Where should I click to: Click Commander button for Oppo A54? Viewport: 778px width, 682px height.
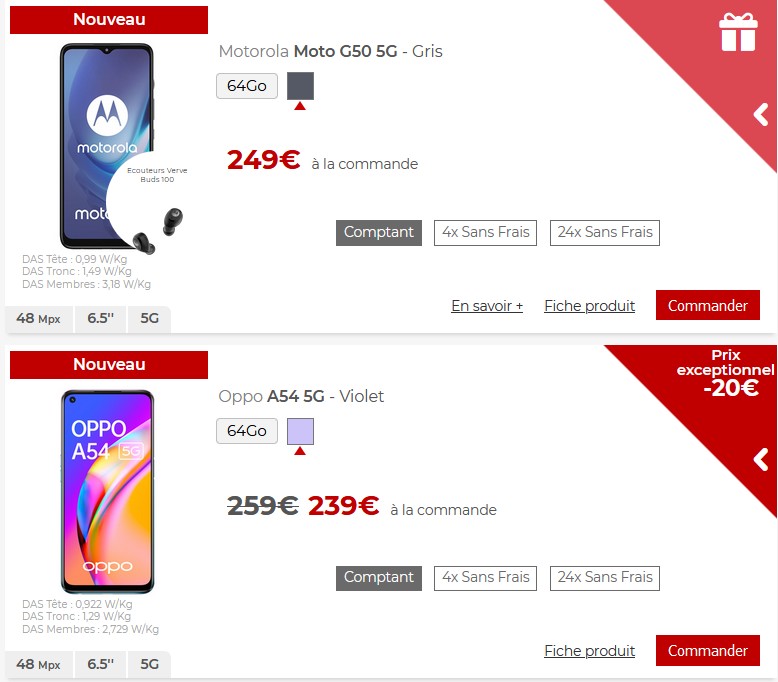coord(708,650)
